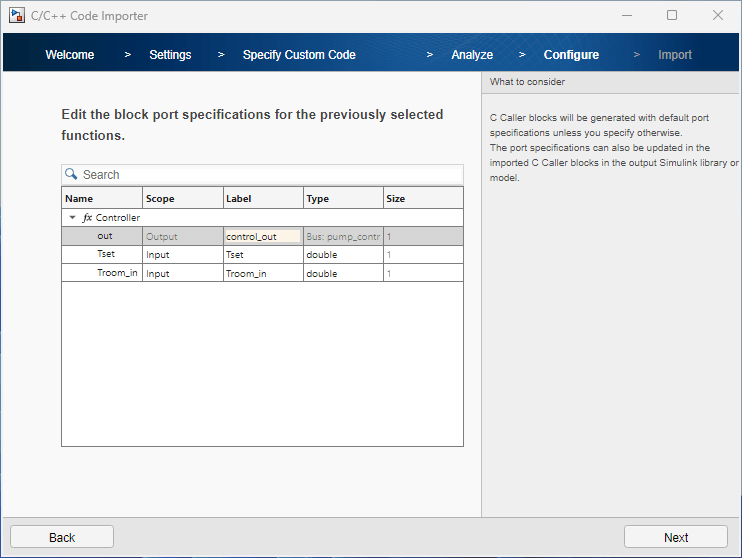Click in the Search field
The width and height of the screenshot is (742, 558).
point(270,174)
